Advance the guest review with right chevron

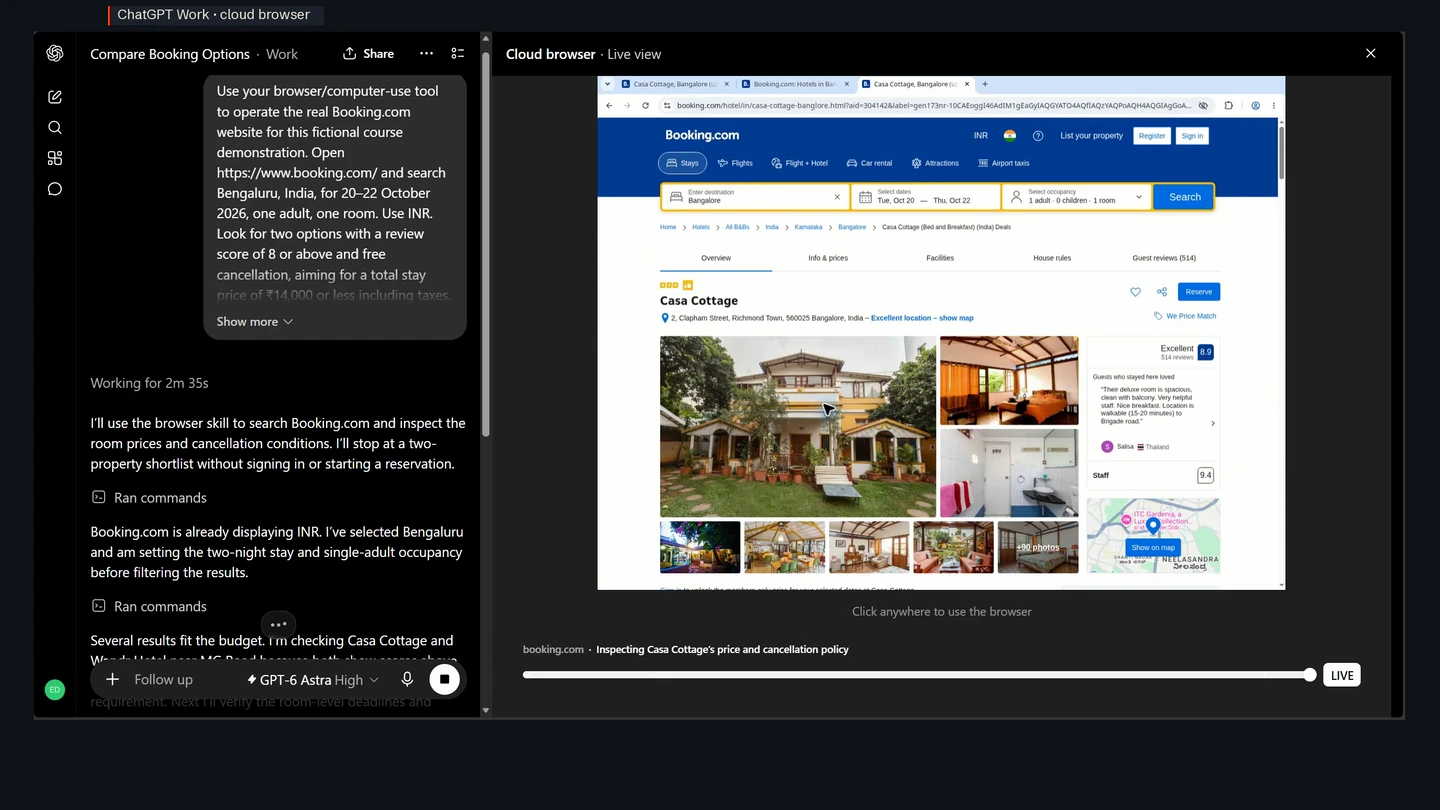pyautogui.click(x=1213, y=423)
